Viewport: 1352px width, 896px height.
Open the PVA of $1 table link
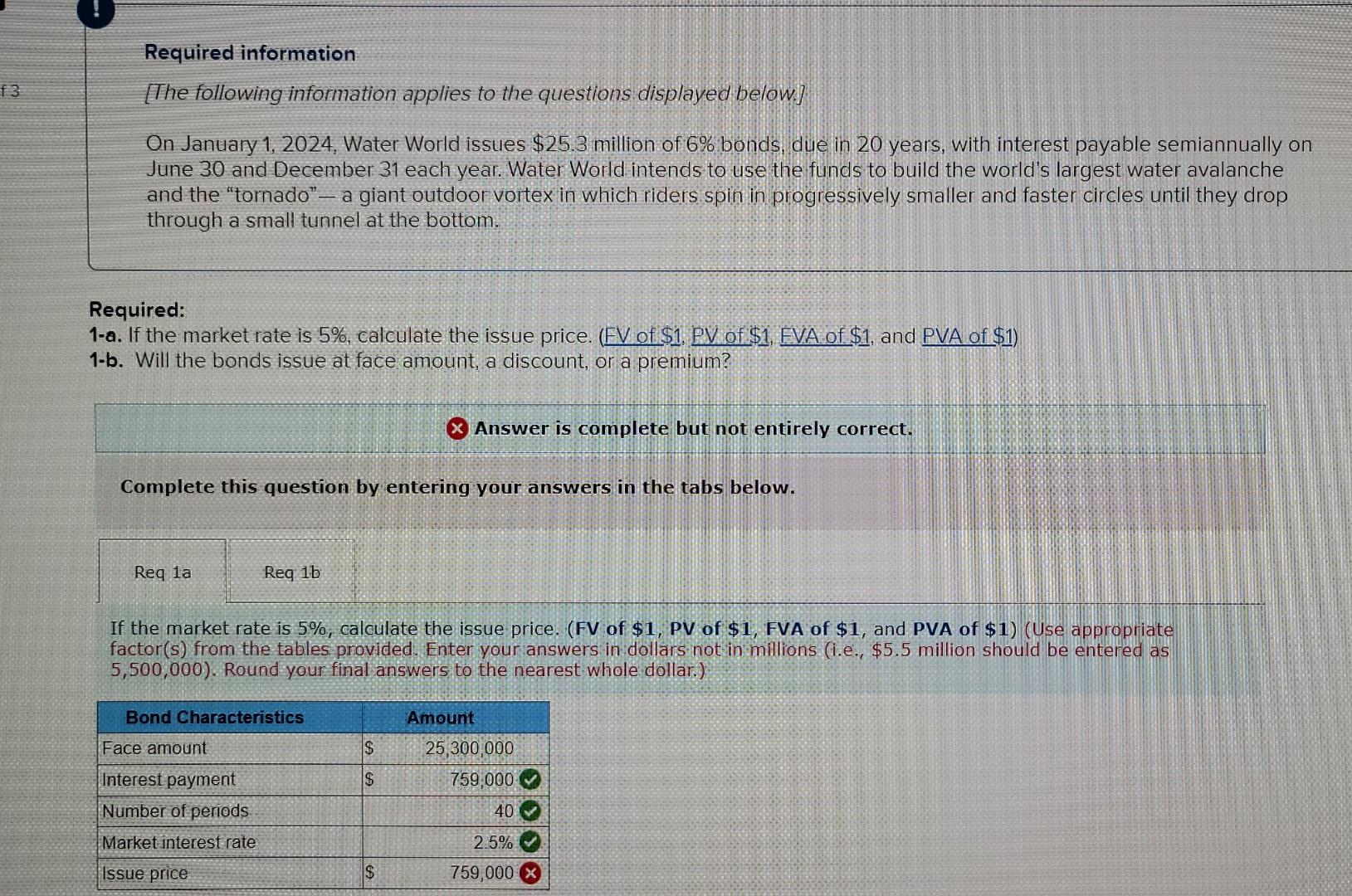(x=969, y=336)
